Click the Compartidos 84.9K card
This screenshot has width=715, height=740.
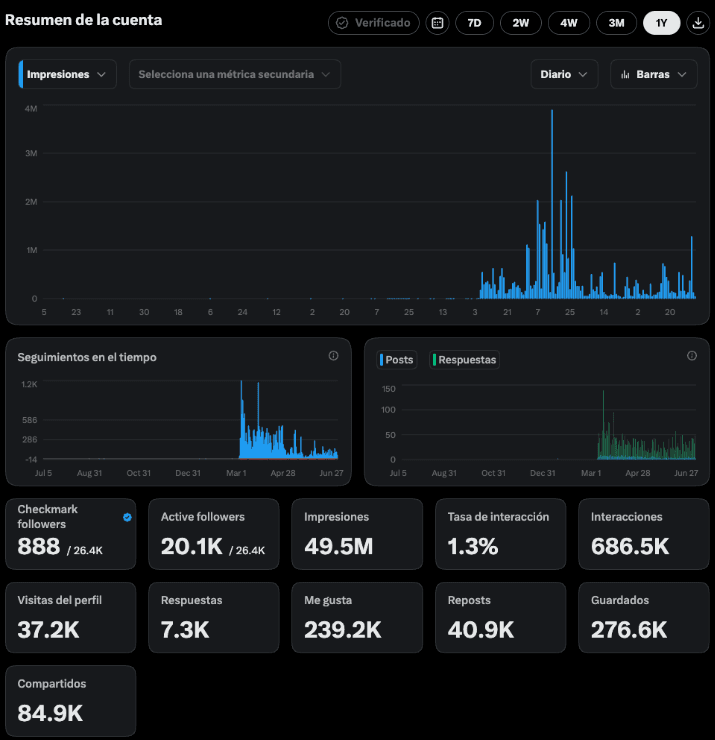[71, 701]
